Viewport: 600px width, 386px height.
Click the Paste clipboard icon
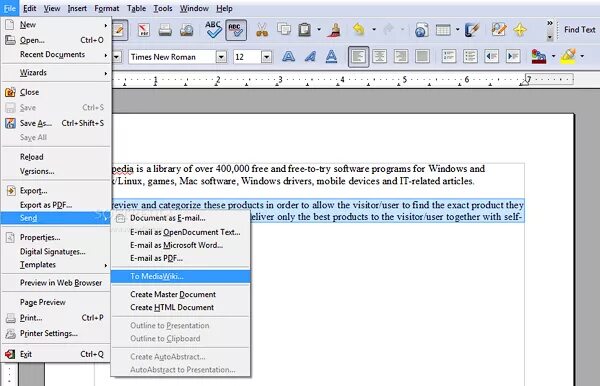coord(305,30)
